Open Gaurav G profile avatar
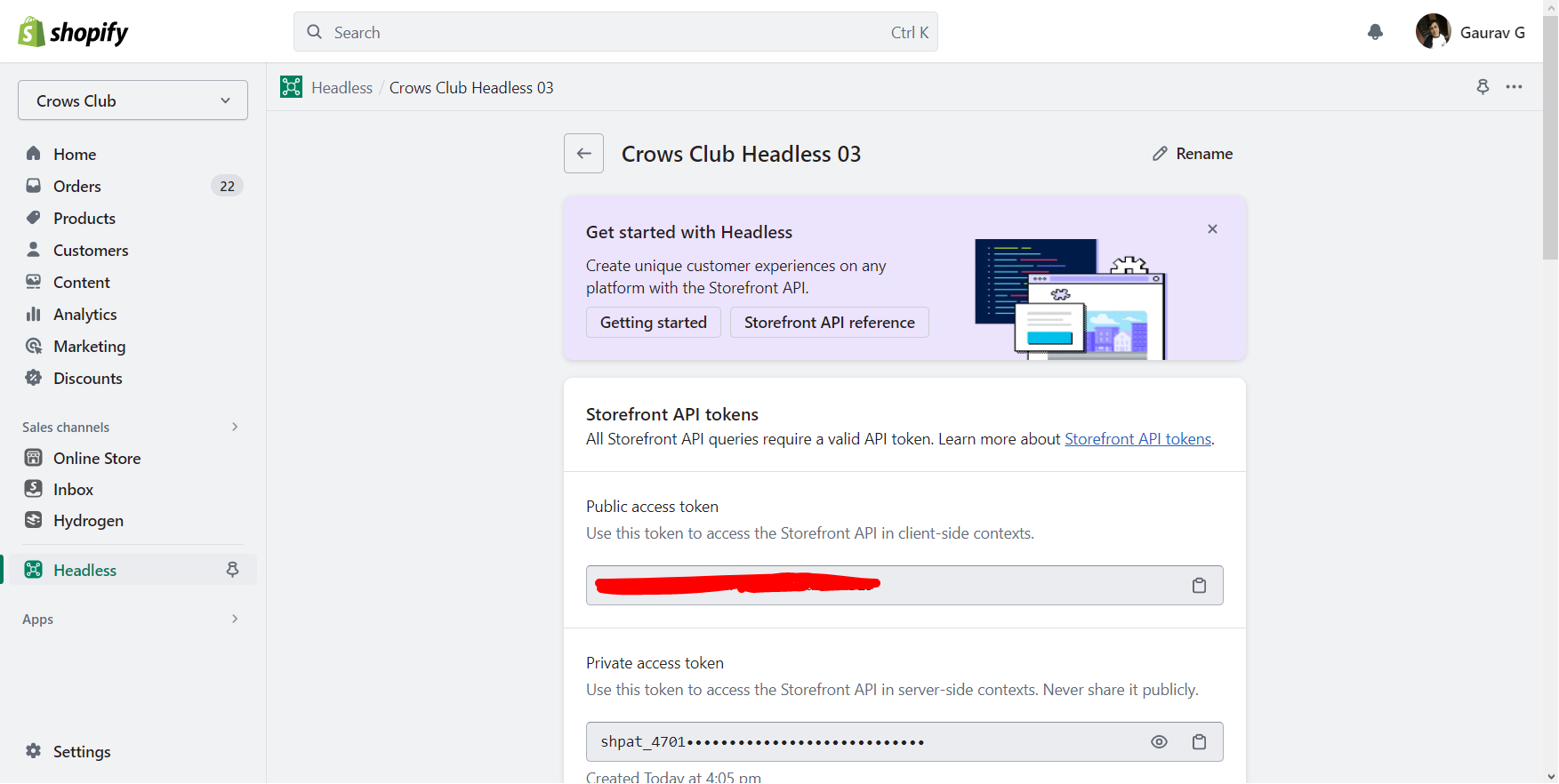This screenshot has width=1559, height=784. click(x=1433, y=32)
